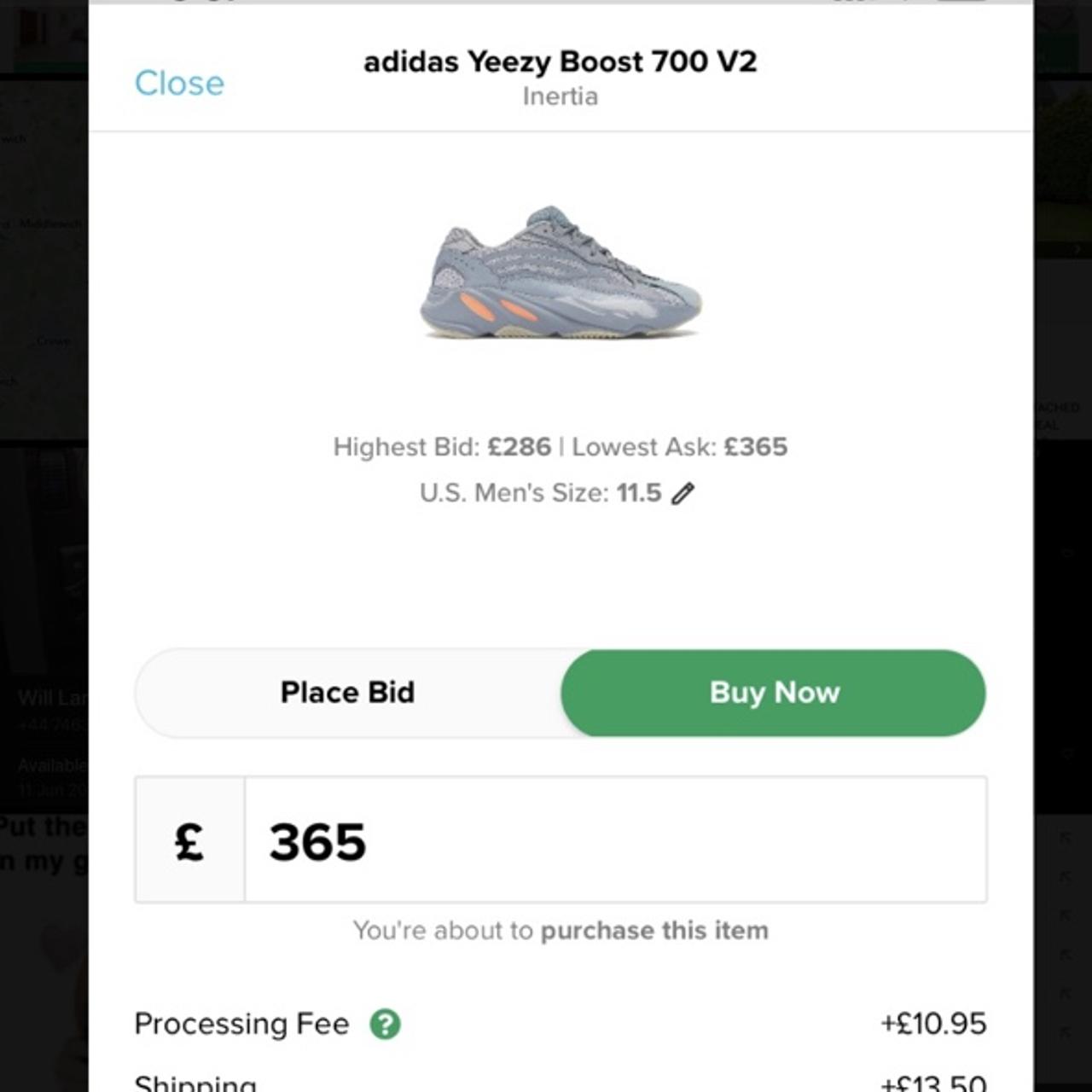This screenshot has height=1092, width=1092.
Task: Click the 365 price input field
Action: coord(614,840)
